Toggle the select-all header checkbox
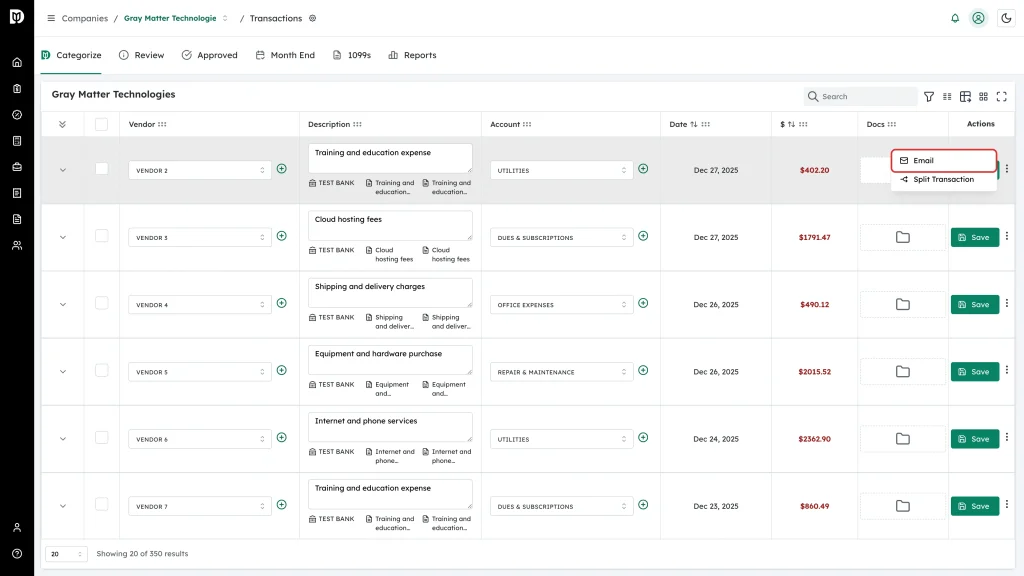This screenshot has width=1024, height=576. coord(101,124)
